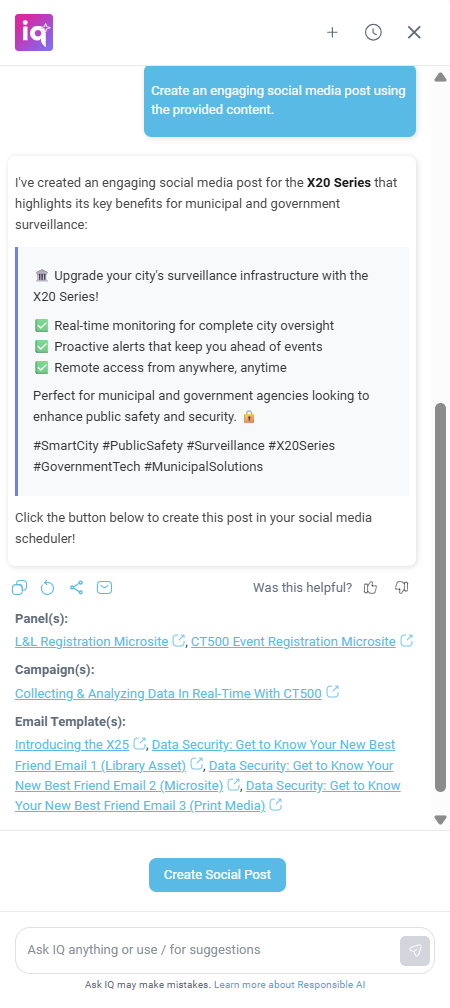Screen dimensions: 450x1008
Task: Share the response via share icon
Action: [76, 587]
